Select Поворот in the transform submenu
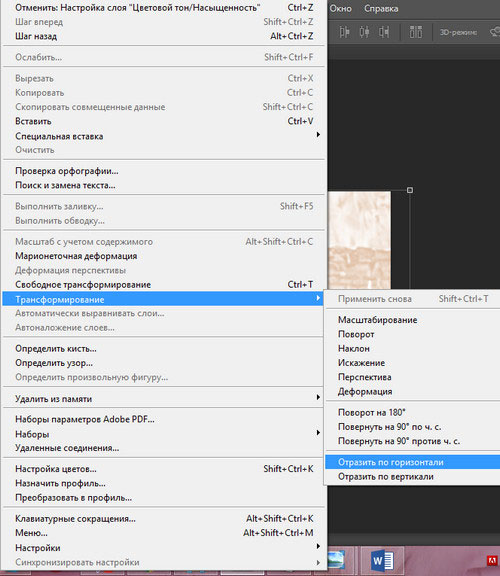Viewport: 500px width, 576px height. click(413, 334)
